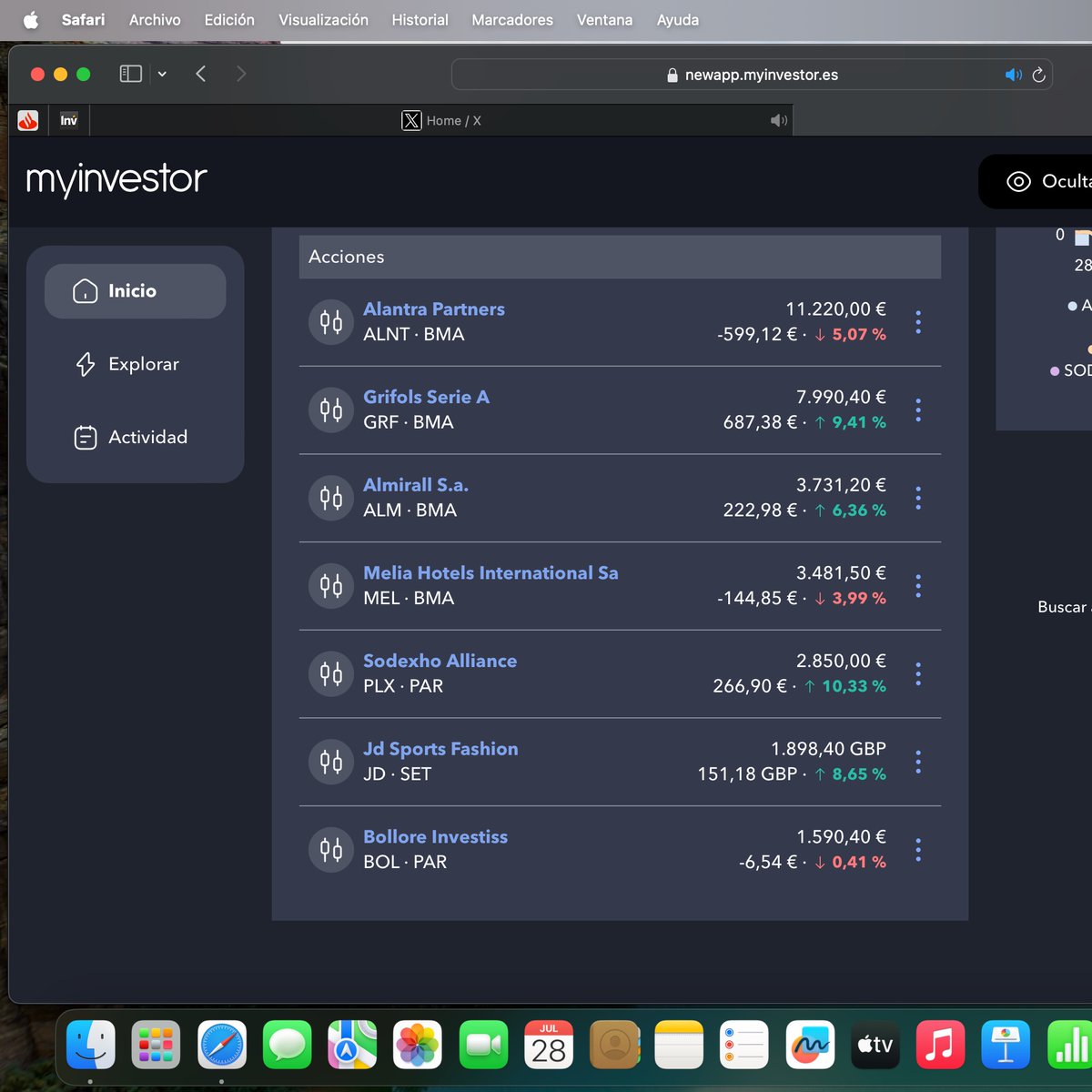Viewport: 1092px width, 1092px height.
Task: Open the Apple menu
Action: 31,20
